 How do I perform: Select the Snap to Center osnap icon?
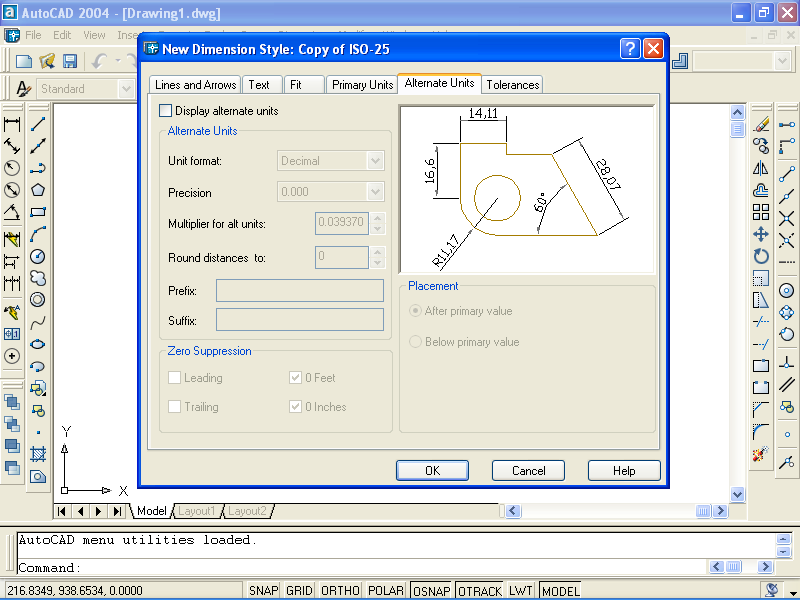787,291
